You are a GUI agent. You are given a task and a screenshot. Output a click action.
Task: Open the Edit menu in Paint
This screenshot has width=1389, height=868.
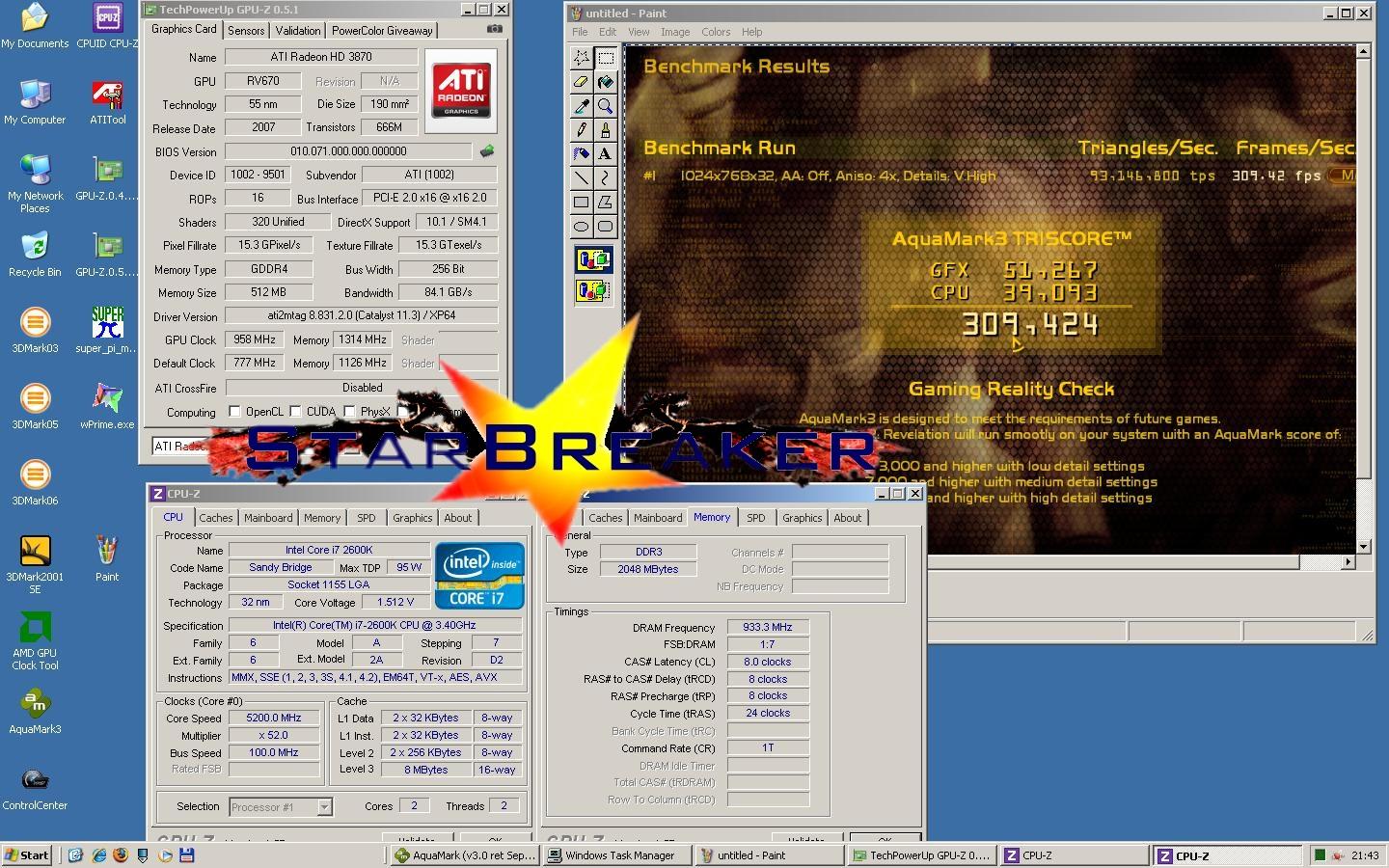[608, 32]
